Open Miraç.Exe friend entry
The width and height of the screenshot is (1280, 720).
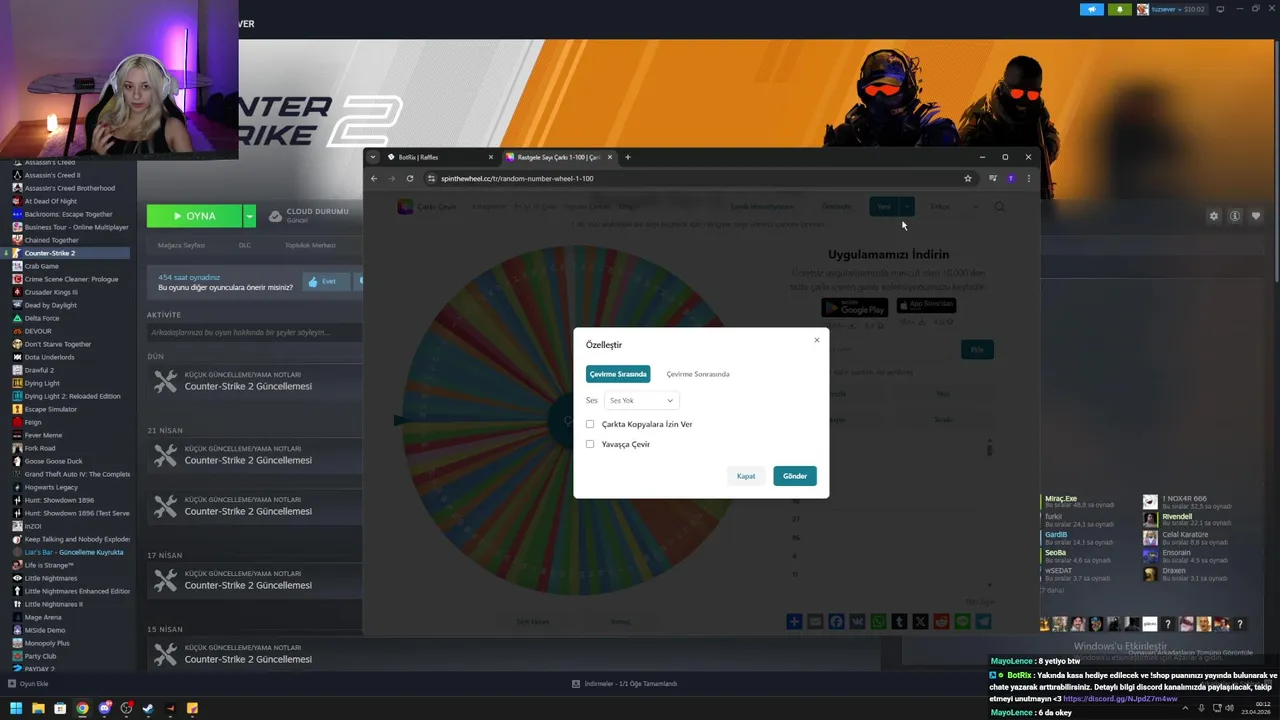tap(1078, 502)
